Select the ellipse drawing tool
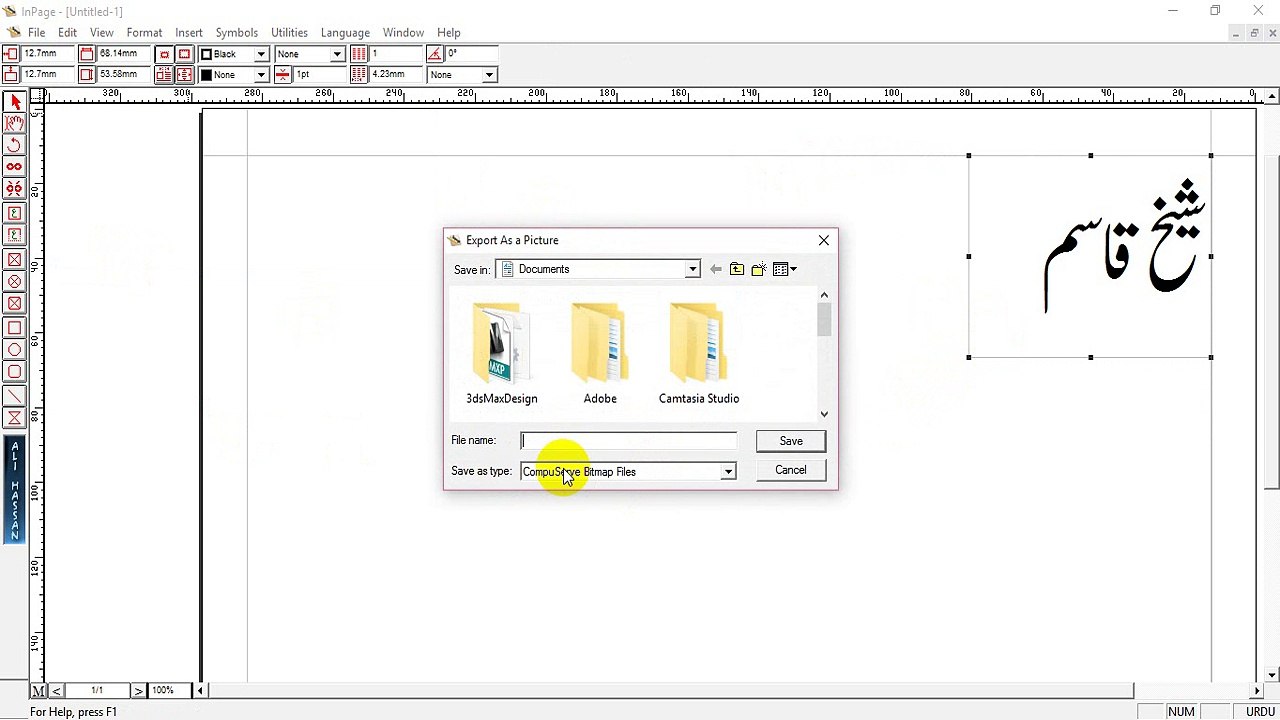 15,350
